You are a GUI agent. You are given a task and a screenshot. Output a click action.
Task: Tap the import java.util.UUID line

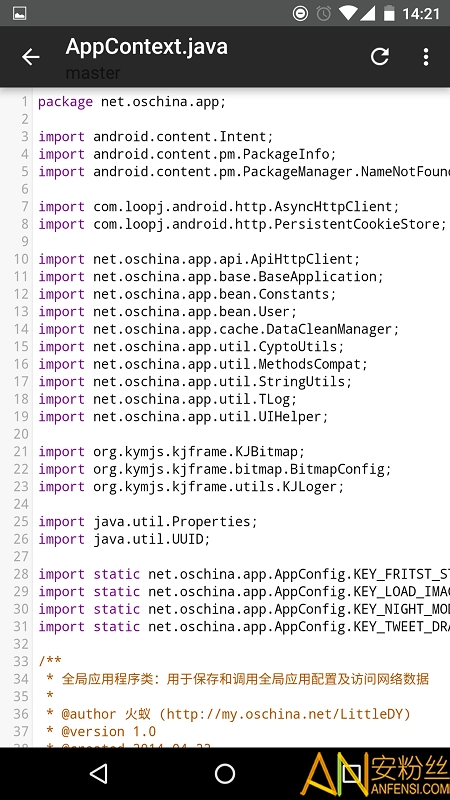124,539
